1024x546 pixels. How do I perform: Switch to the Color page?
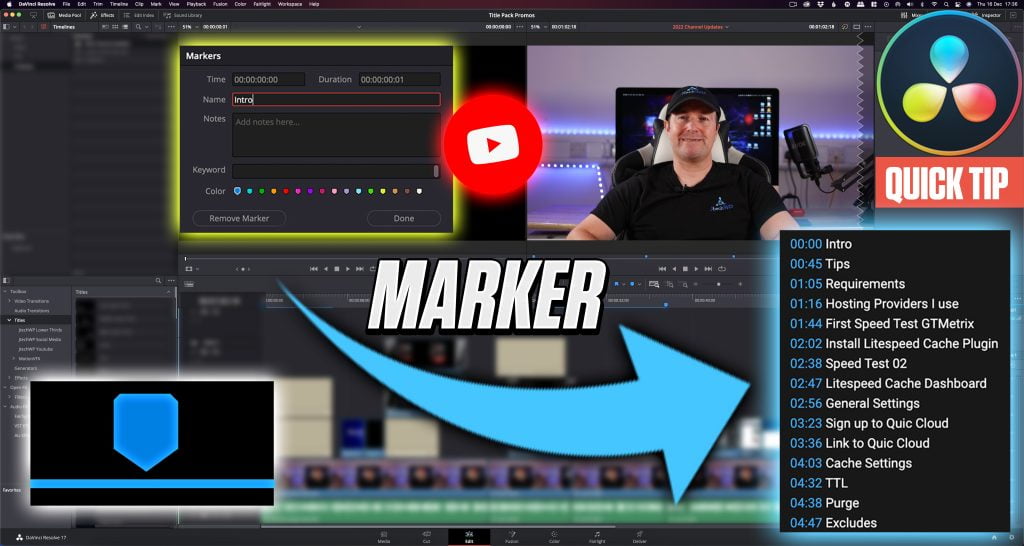554,537
